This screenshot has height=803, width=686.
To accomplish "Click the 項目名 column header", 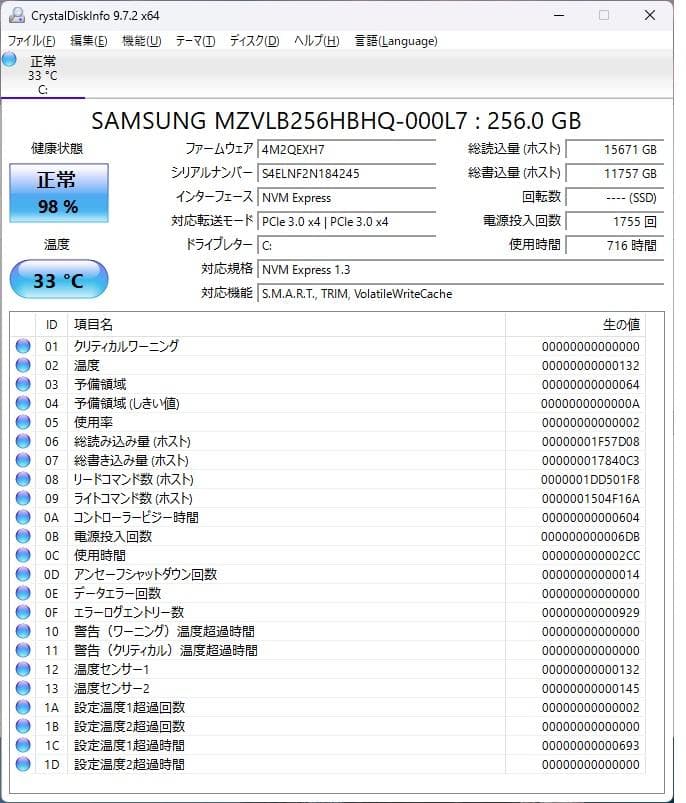I will point(286,325).
